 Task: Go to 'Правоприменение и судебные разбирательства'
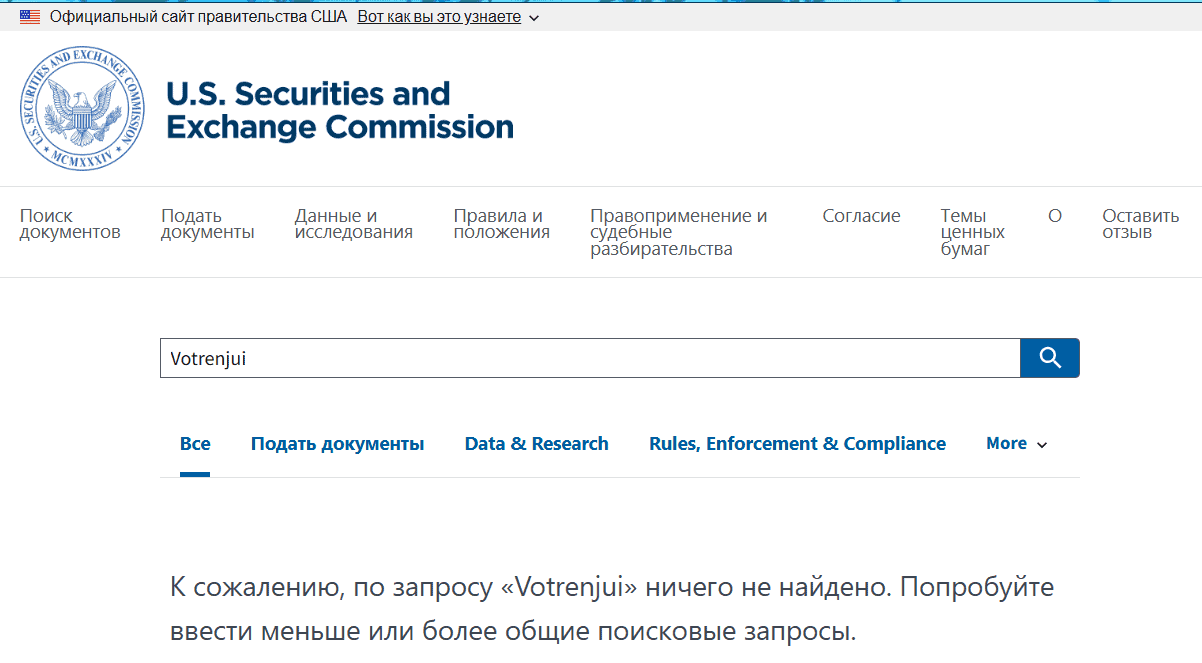(679, 232)
